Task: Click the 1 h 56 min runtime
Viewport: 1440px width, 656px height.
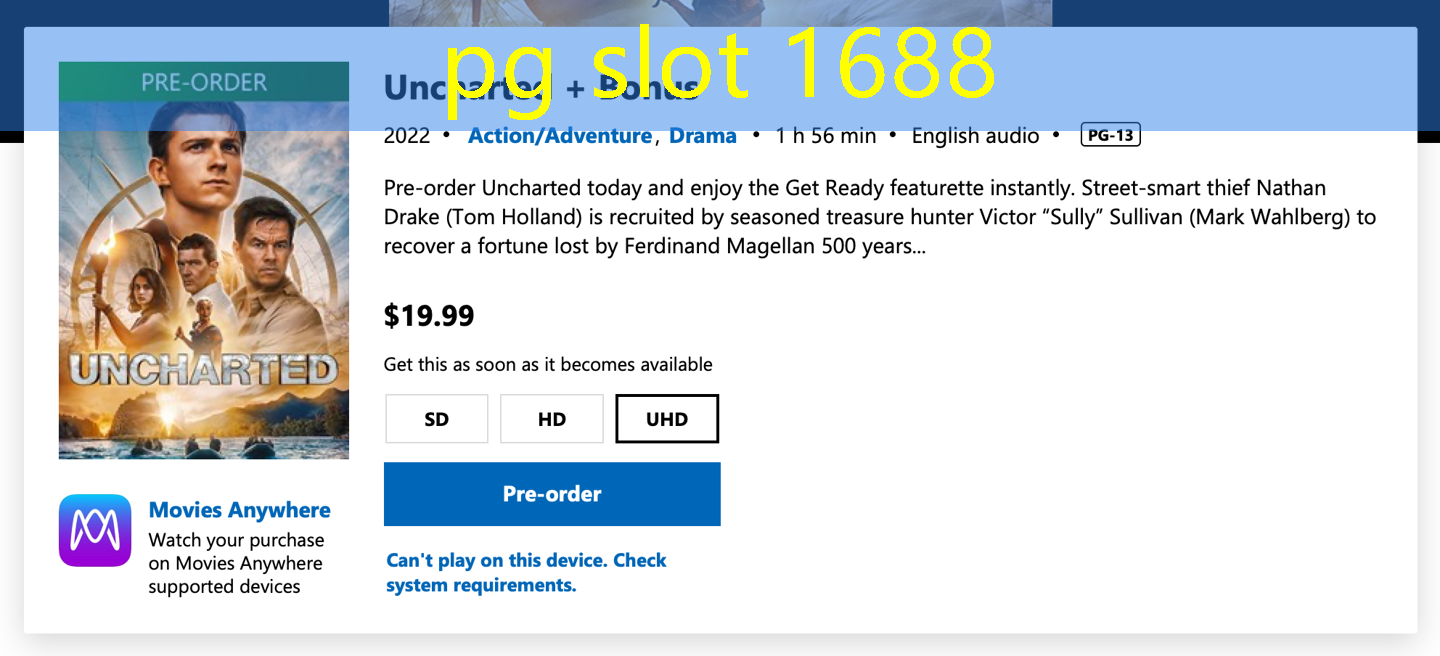Action: [825, 136]
